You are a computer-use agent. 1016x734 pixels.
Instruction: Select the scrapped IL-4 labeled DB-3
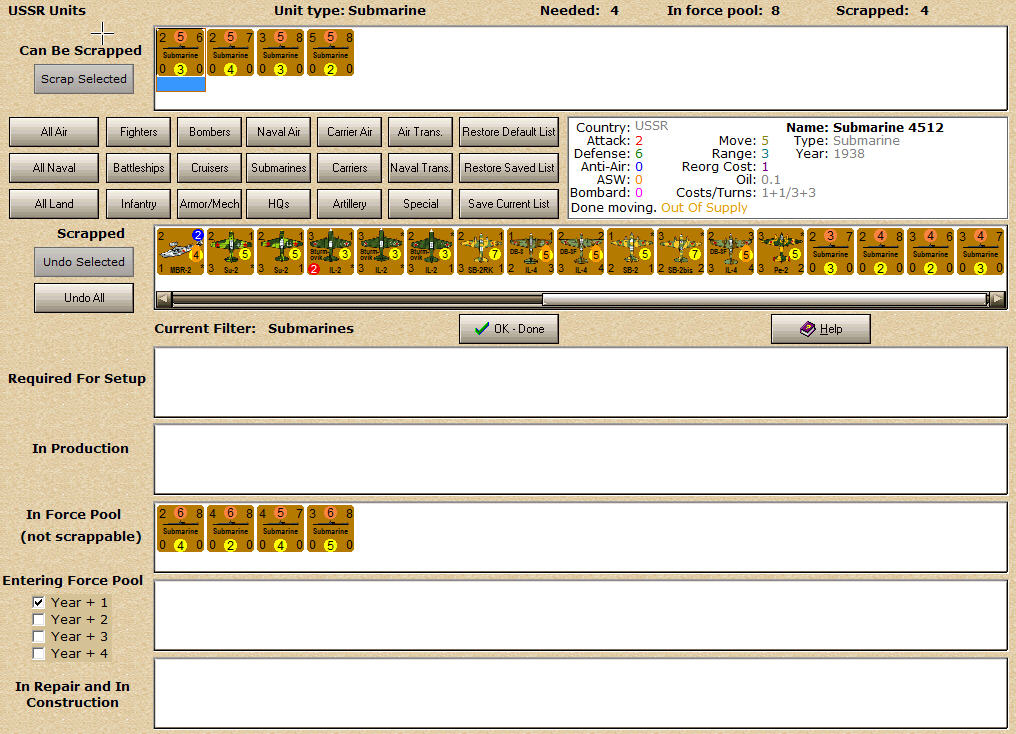(530, 251)
